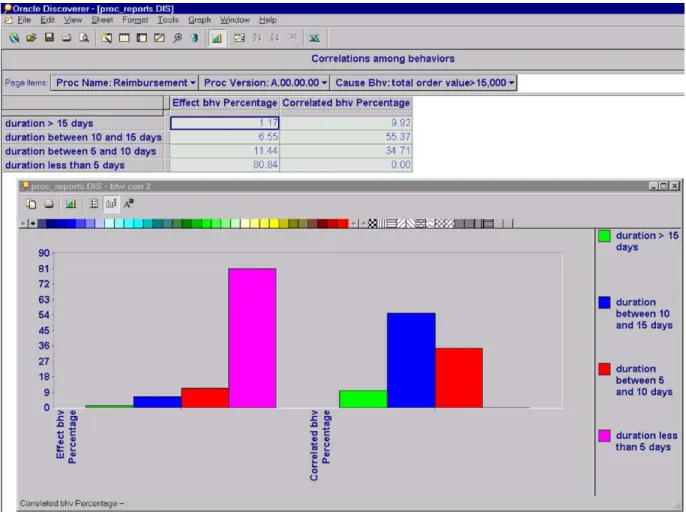Pick the bright red swatch in the color palette

pyautogui.click(x=343, y=224)
